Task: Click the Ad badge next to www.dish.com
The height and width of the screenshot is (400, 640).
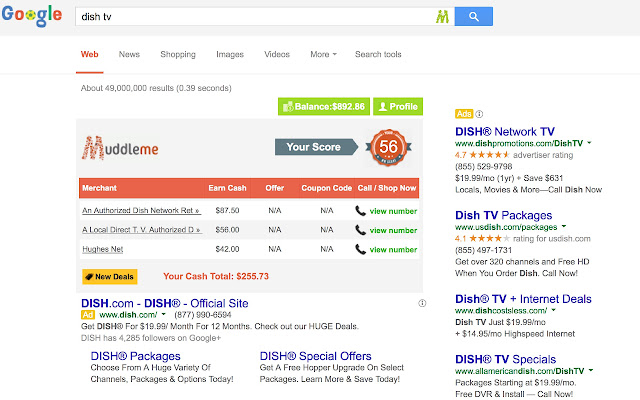Action: [x=88, y=315]
